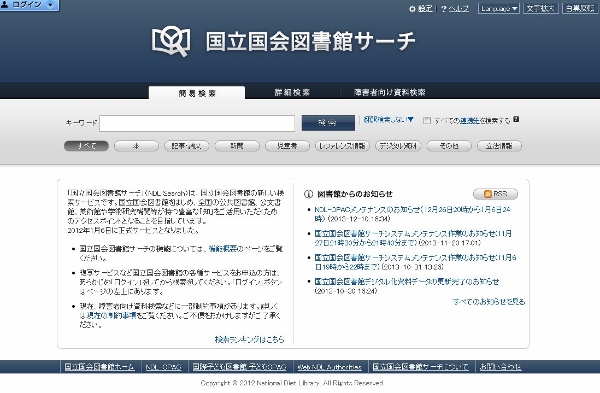Click the info icon beside 図書館からのお知らせ
Viewport: 600px width, 393px height.
pyautogui.click(x=308, y=194)
